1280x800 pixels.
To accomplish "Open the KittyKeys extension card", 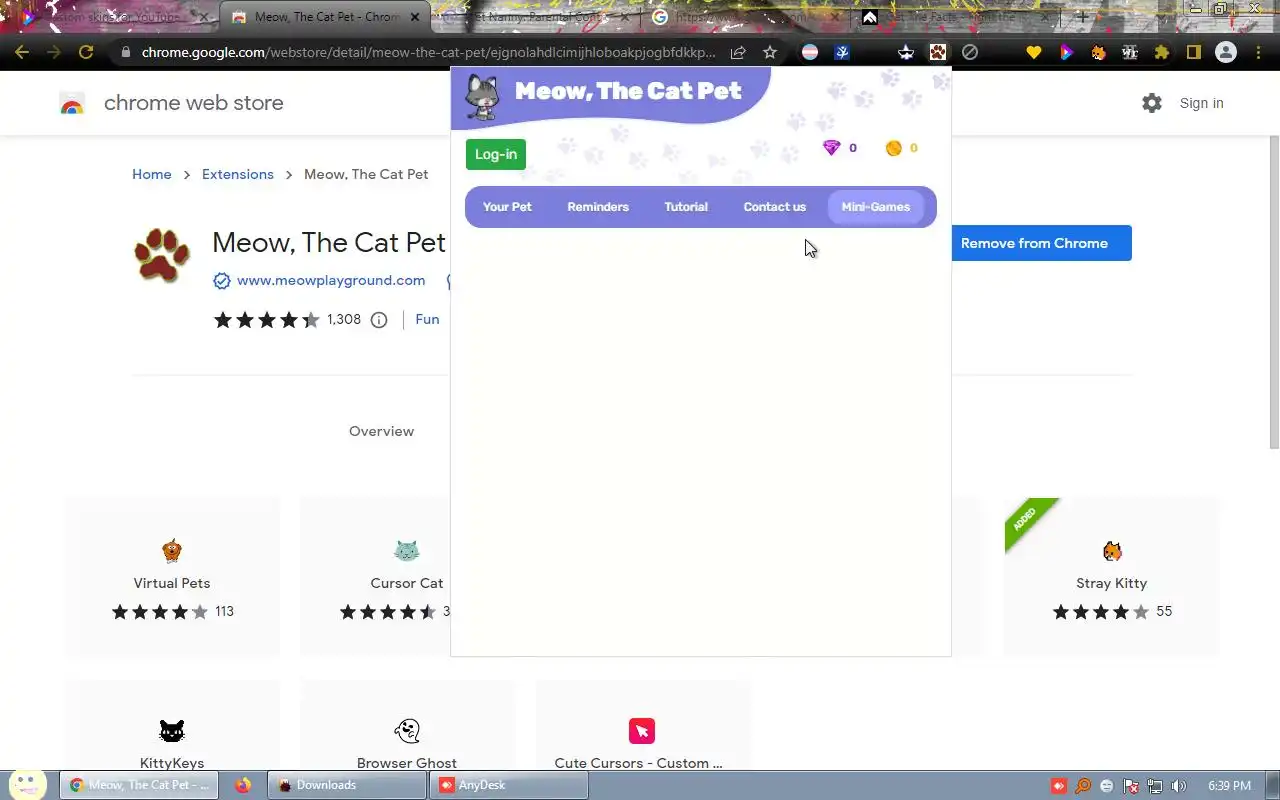I will click(x=172, y=725).
